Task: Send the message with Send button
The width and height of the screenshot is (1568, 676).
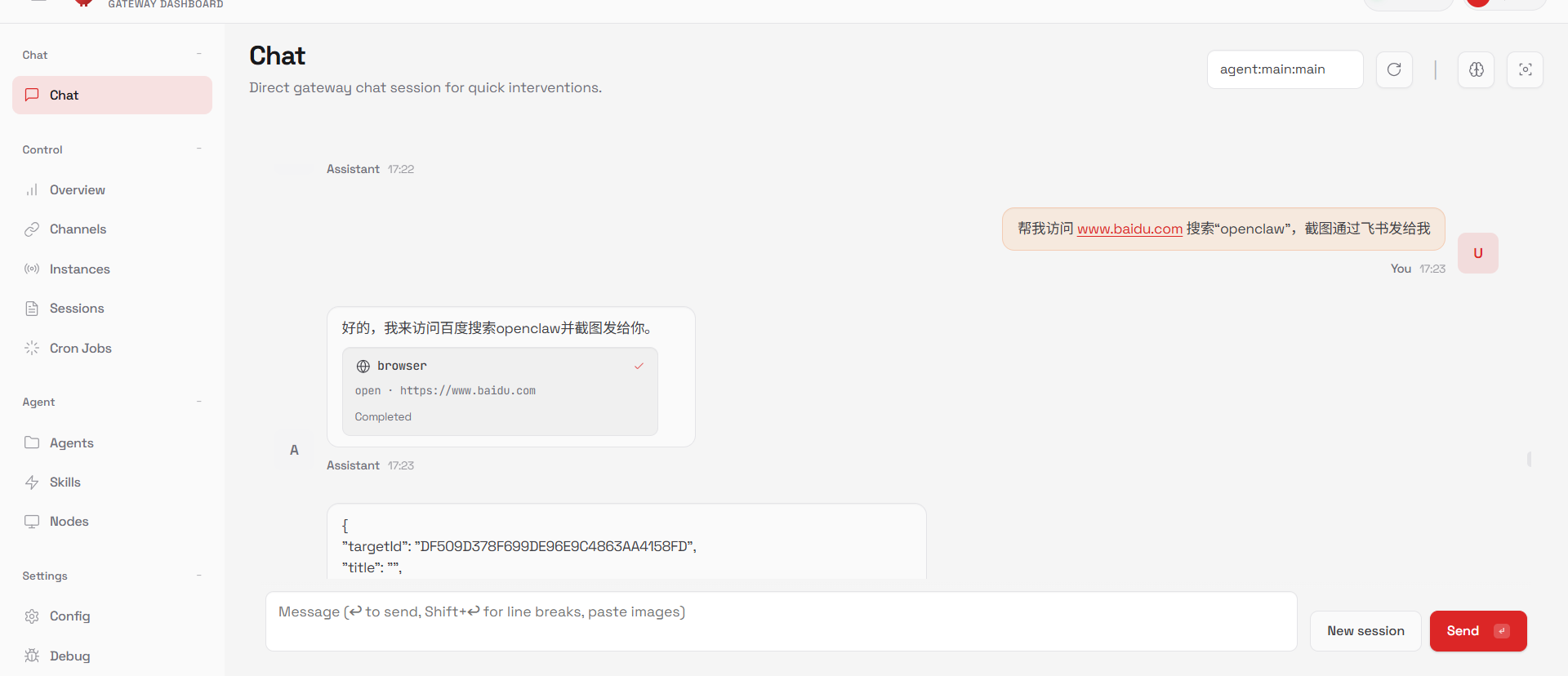Action: click(x=1478, y=631)
